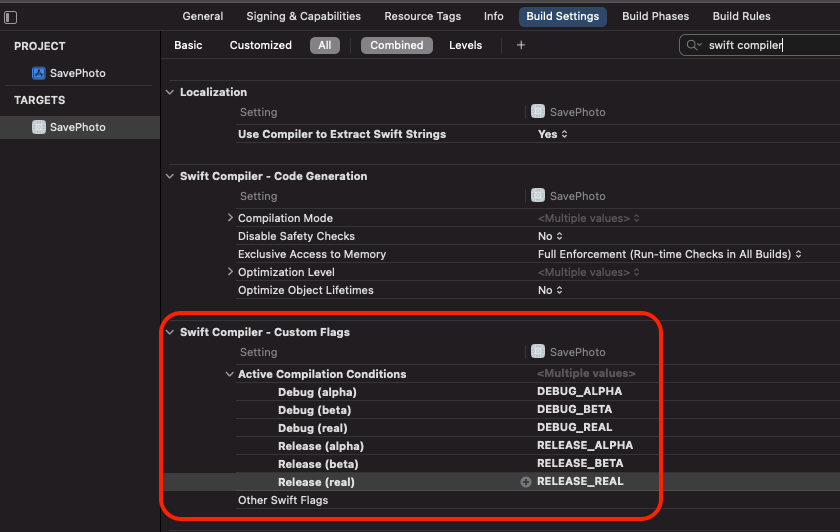Expand the Compilation Mode setting
The height and width of the screenshot is (532, 840).
click(230, 218)
